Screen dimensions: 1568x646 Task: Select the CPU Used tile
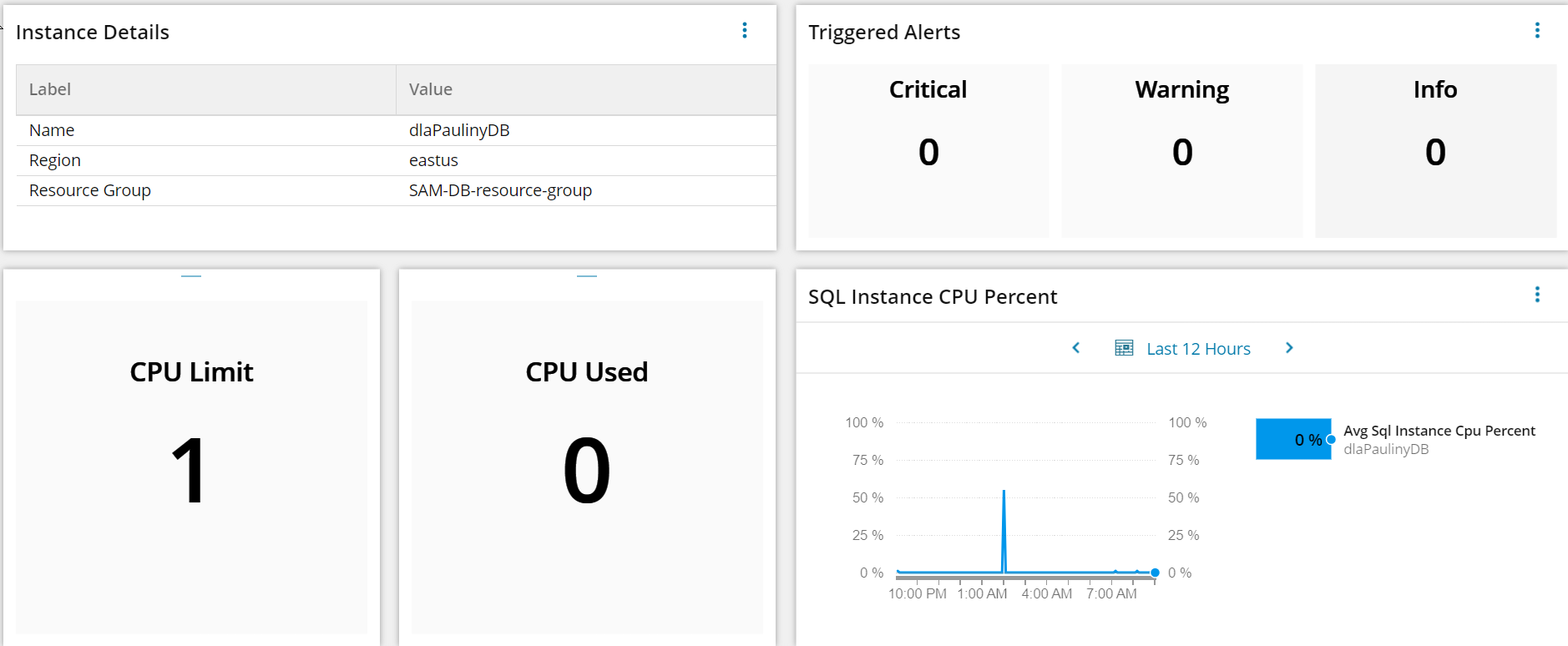click(x=587, y=466)
